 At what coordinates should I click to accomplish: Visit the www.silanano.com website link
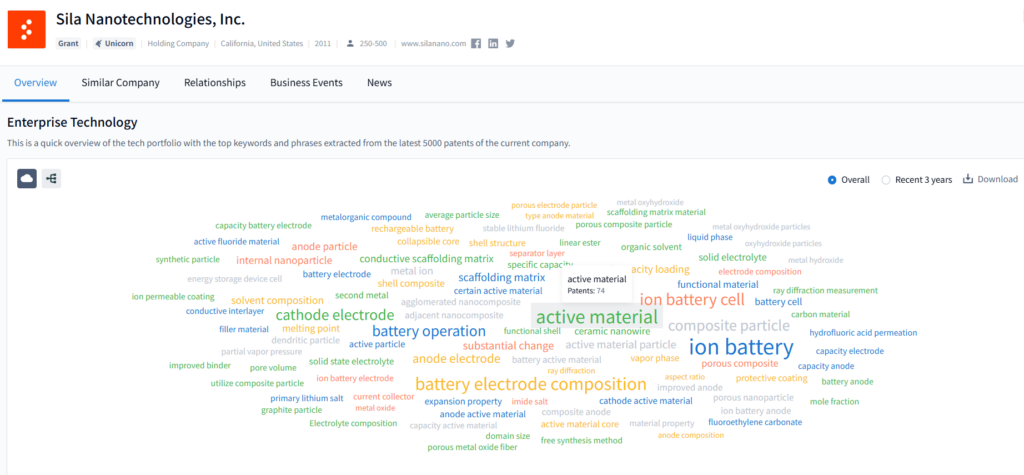point(433,44)
